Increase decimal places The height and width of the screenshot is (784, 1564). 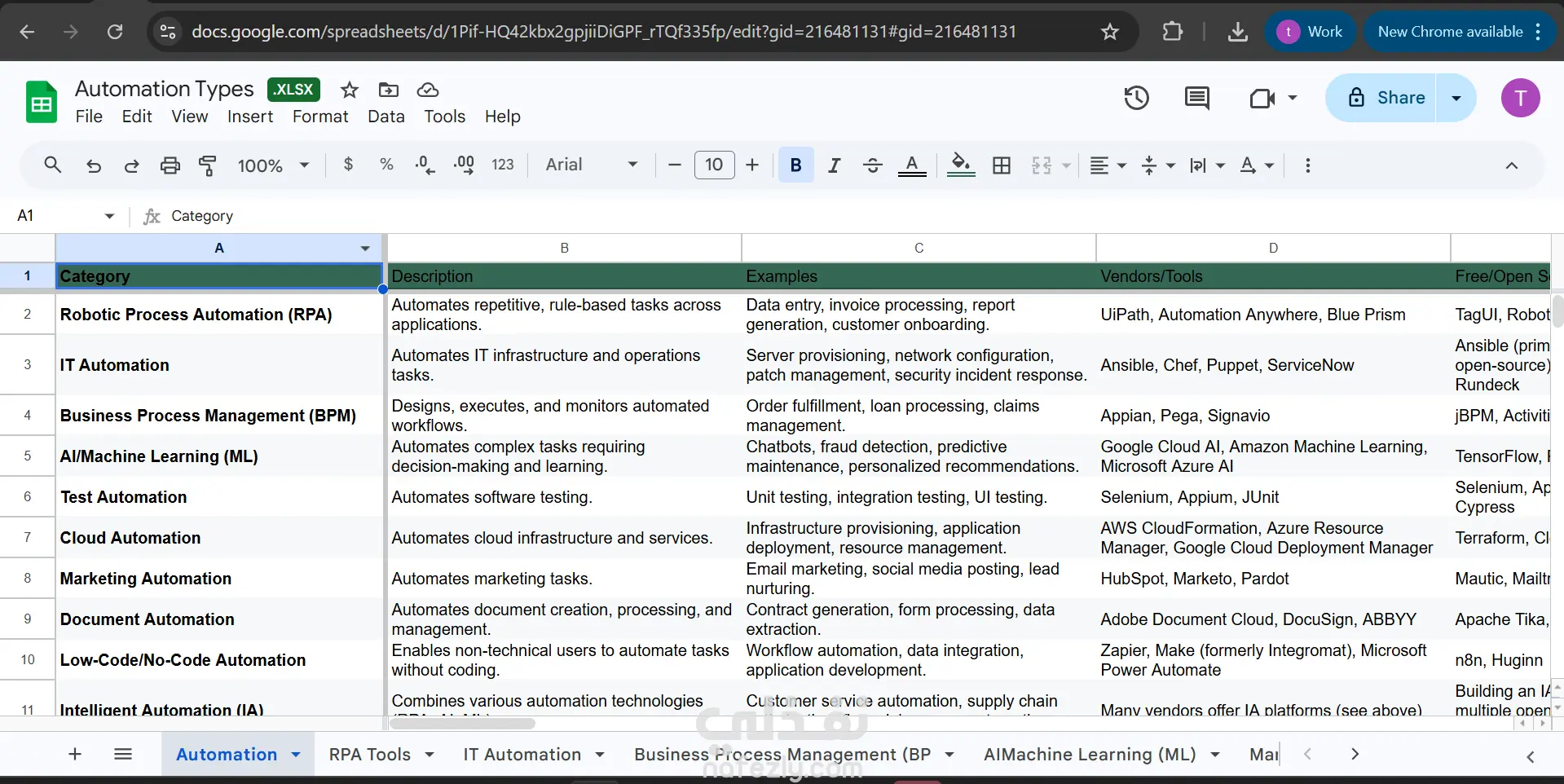(x=464, y=165)
